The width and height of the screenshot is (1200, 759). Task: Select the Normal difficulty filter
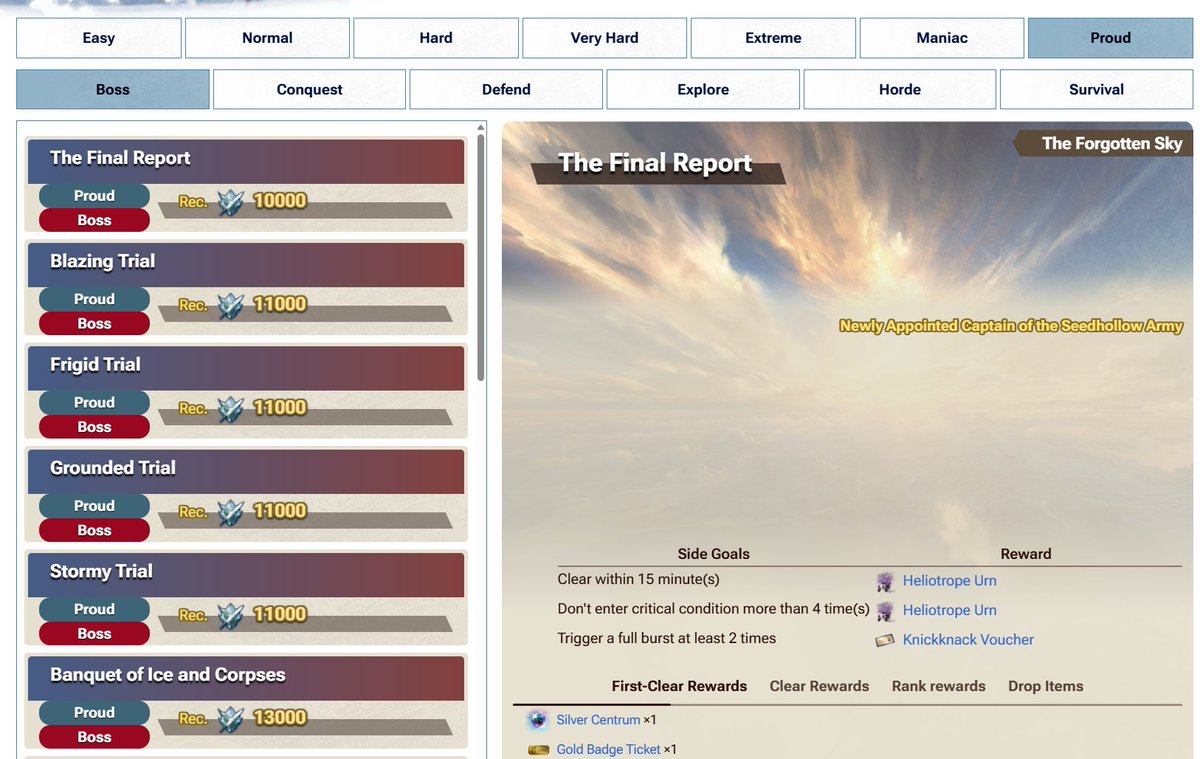click(x=267, y=38)
